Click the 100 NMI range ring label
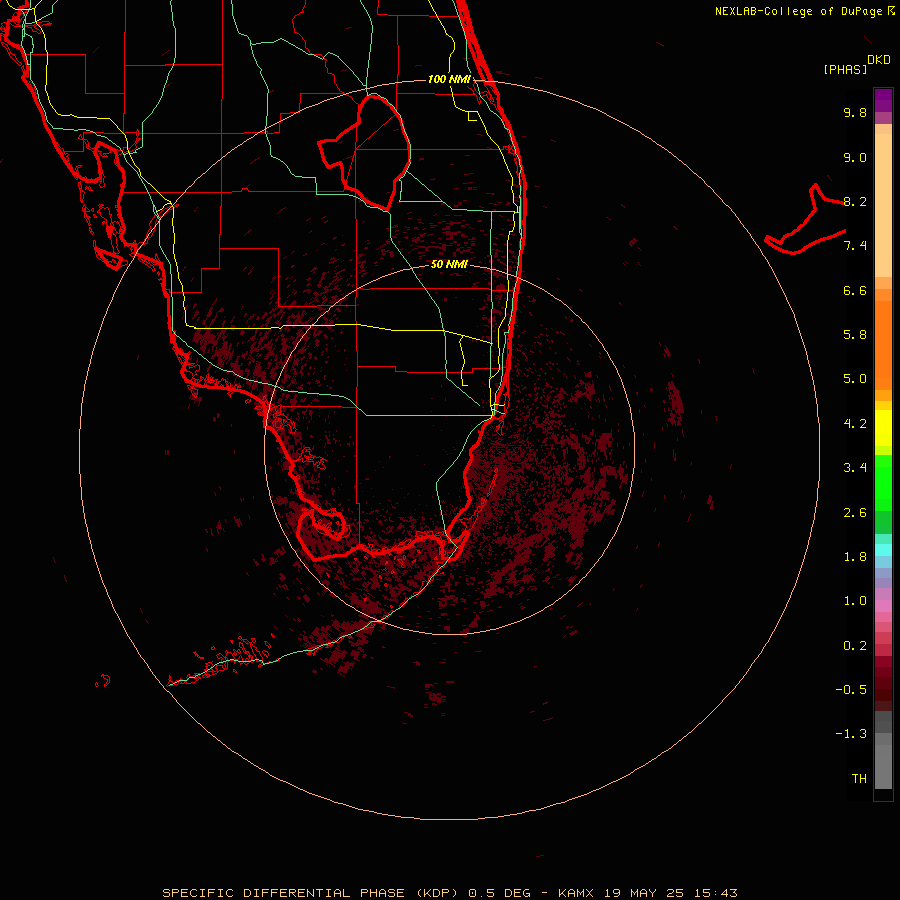The height and width of the screenshot is (900, 900). click(449, 79)
